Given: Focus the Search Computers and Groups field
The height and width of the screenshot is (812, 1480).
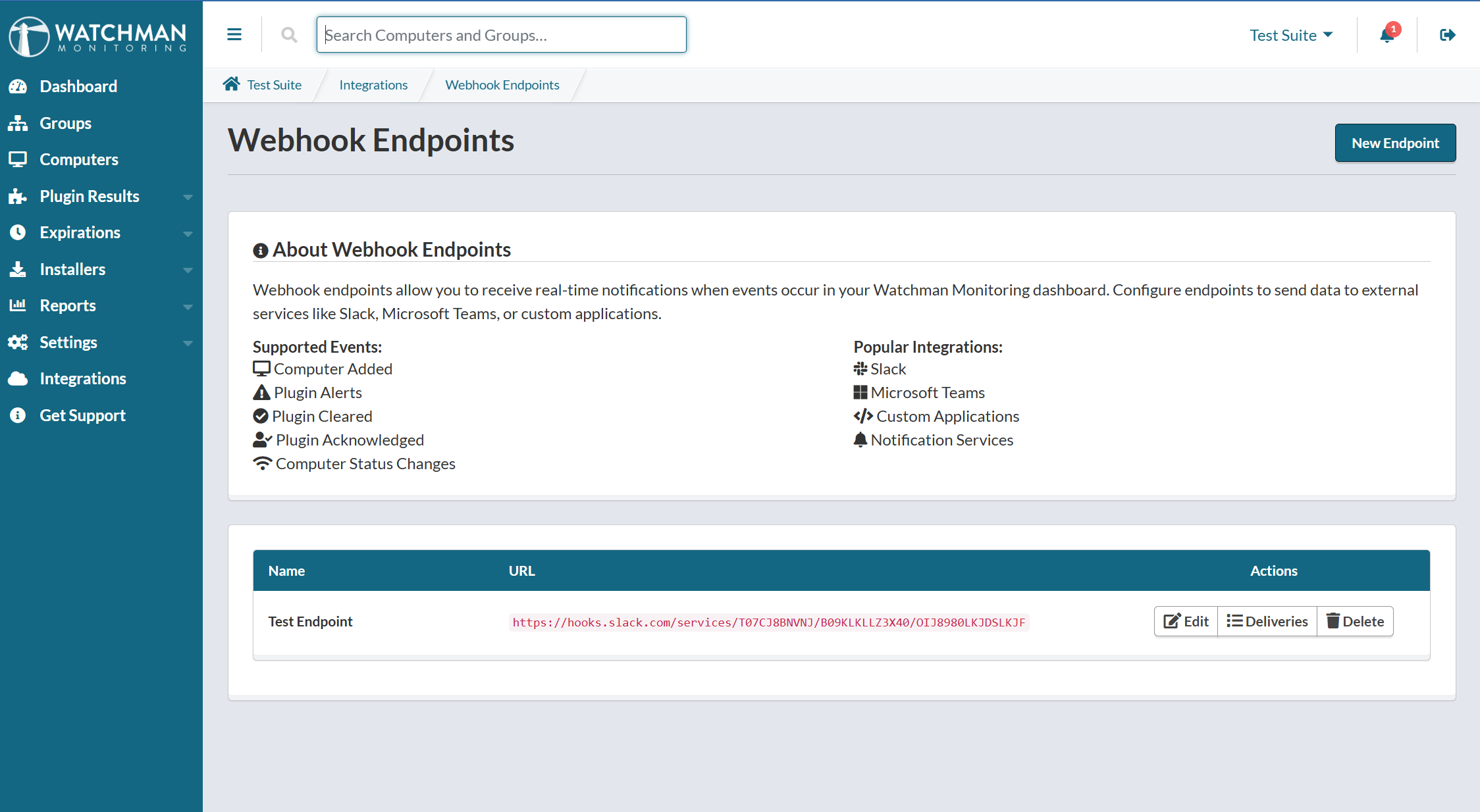Looking at the screenshot, I should [x=501, y=35].
